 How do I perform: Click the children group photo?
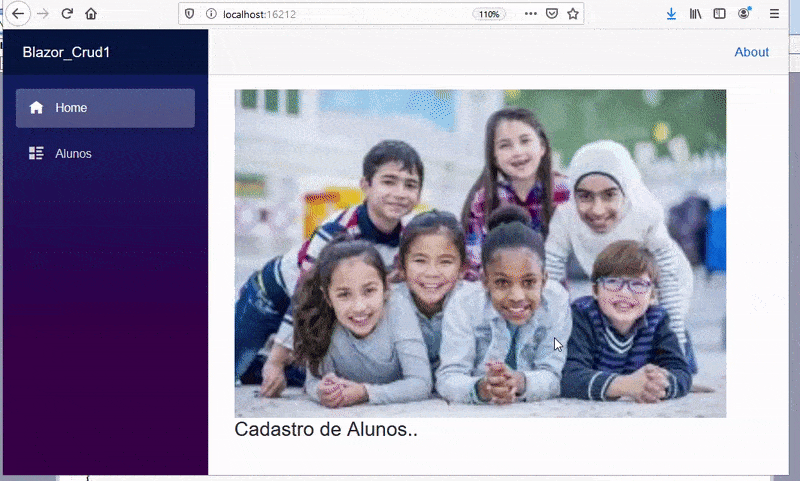point(480,254)
